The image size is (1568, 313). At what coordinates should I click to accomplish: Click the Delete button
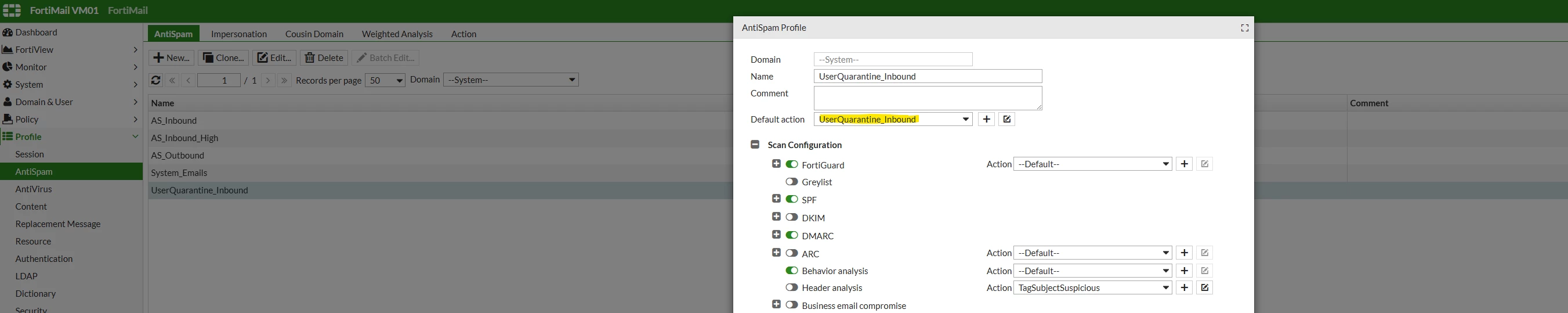324,58
